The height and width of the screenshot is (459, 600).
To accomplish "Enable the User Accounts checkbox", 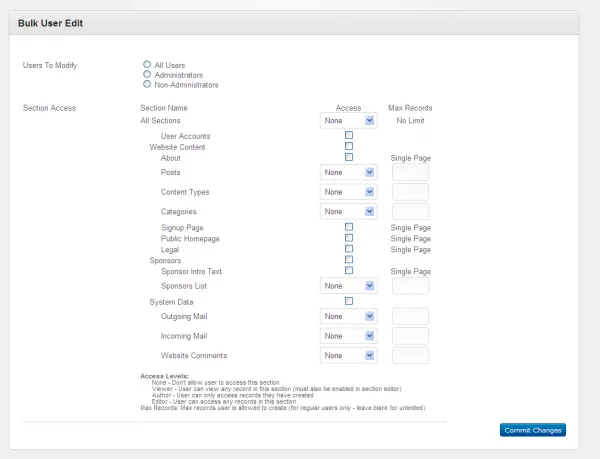I will point(349,135).
